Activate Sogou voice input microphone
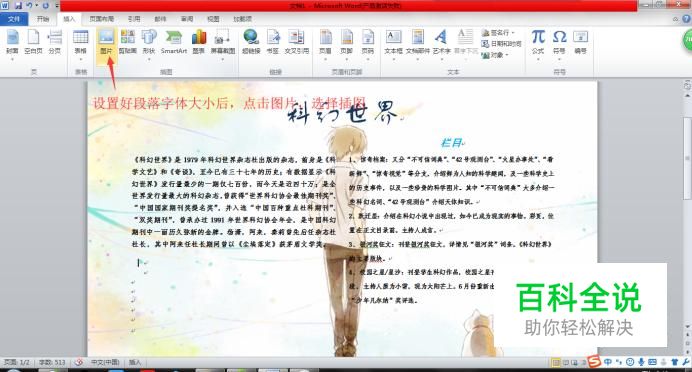This screenshot has width=692, height=372. click(x=641, y=362)
